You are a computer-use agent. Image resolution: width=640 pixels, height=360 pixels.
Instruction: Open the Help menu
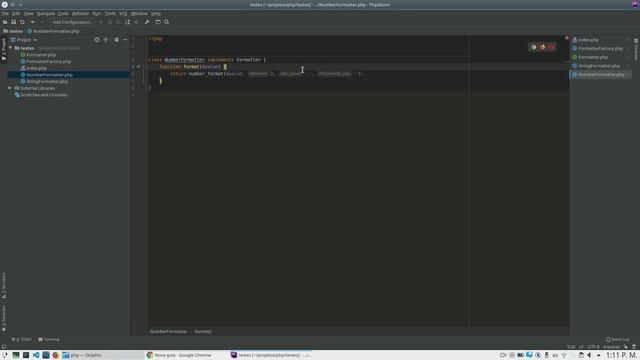(x=156, y=13)
